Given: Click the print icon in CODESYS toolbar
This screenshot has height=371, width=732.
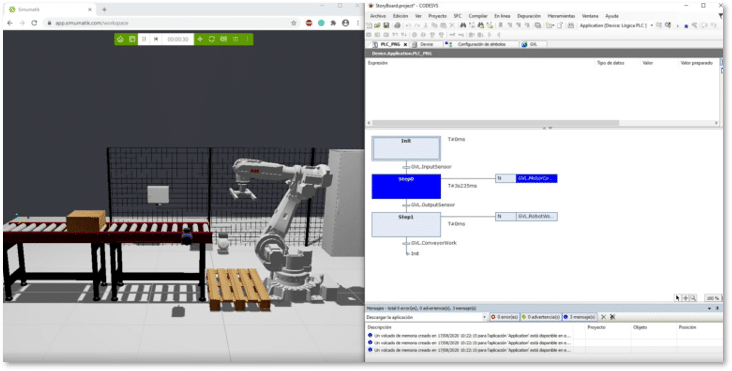Looking at the screenshot, I should [x=397, y=25].
